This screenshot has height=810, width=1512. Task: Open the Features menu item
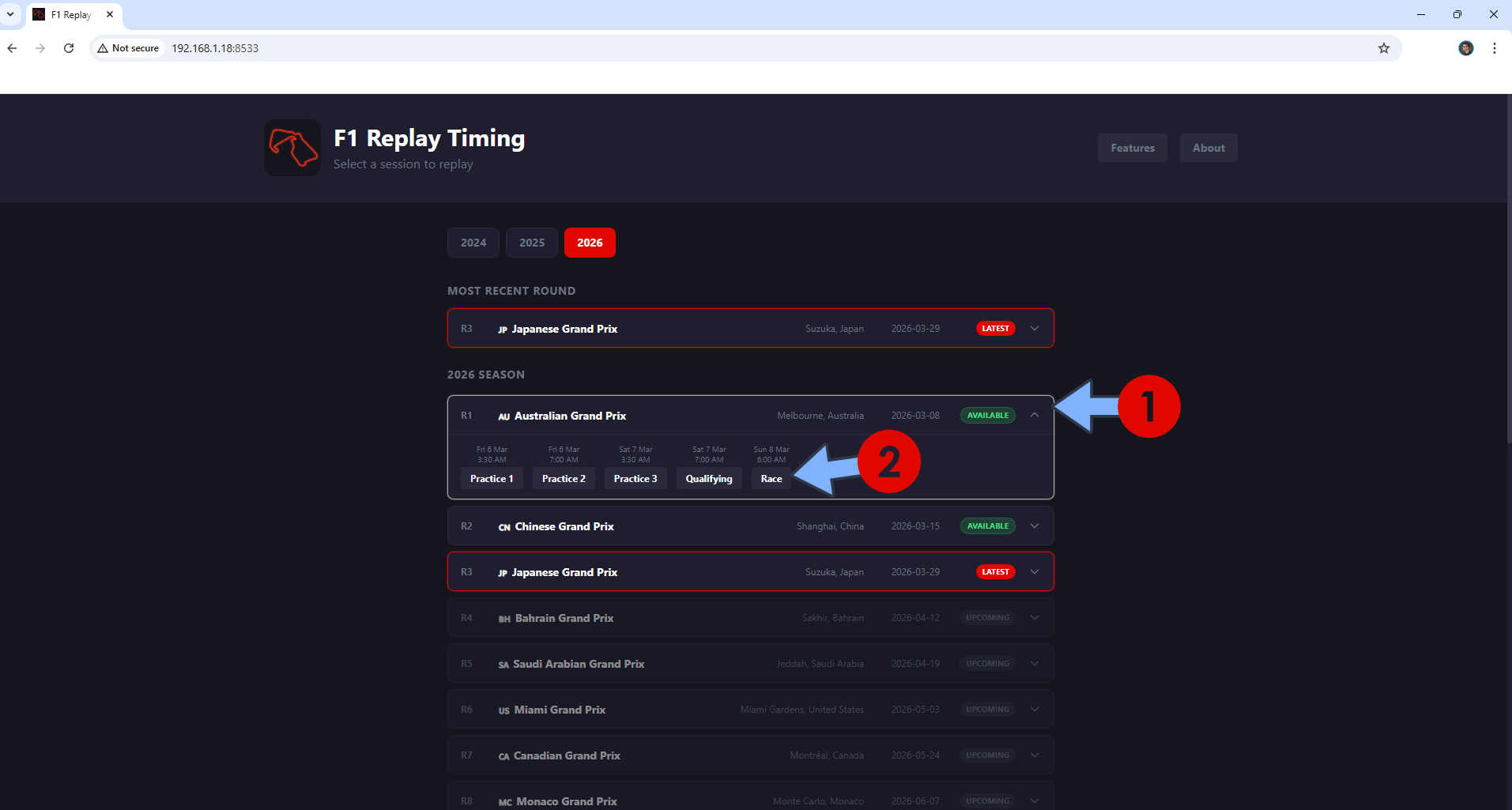[x=1132, y=147]
